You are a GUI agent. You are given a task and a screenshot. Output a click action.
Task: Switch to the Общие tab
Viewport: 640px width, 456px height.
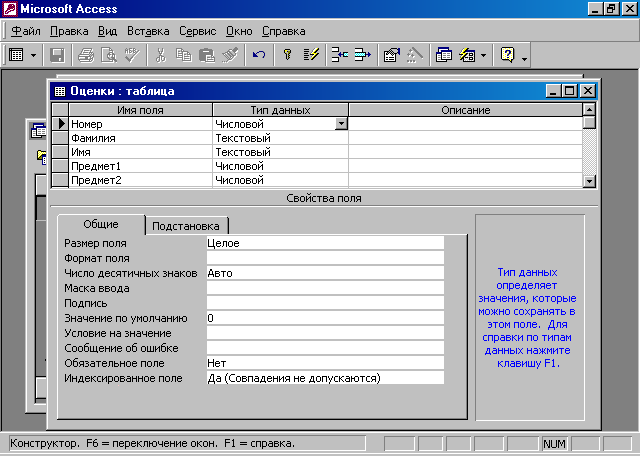(x=101, y=224)
